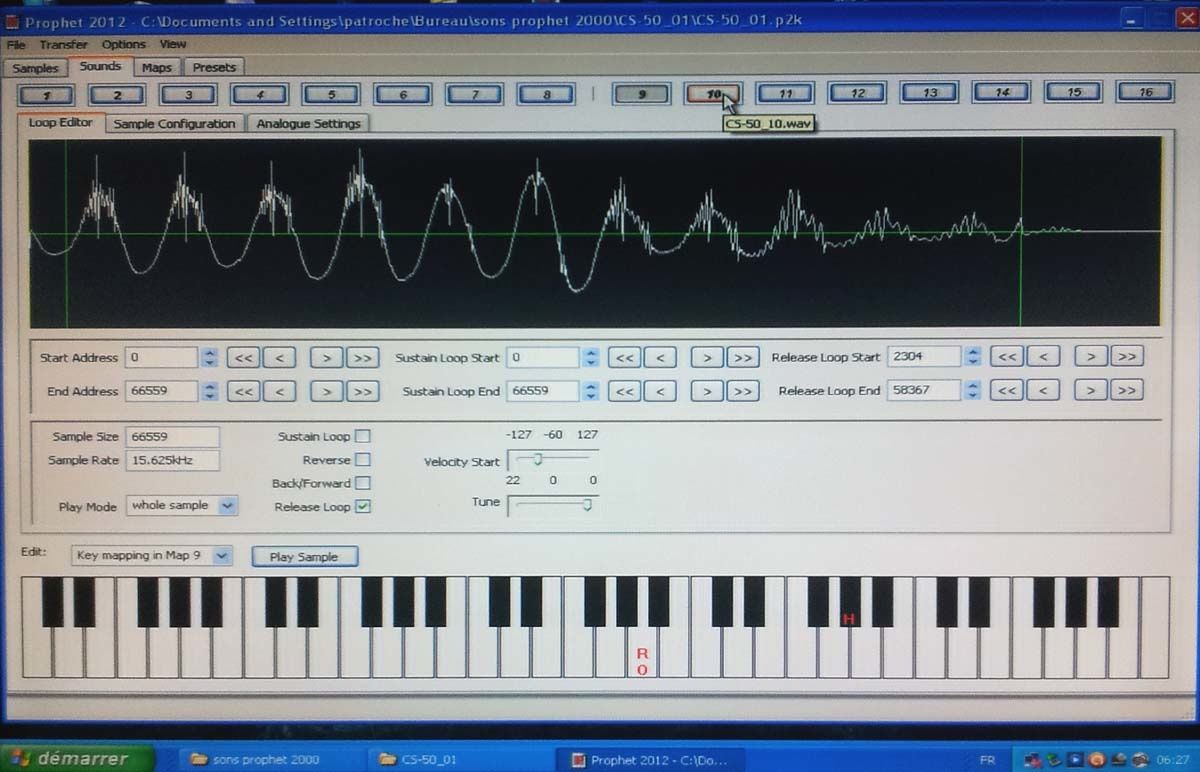This screenshot has height=772, width=1200.
Task: Switch to CS-50_01 folder taskbar window
Action: (x=458, y=759)
